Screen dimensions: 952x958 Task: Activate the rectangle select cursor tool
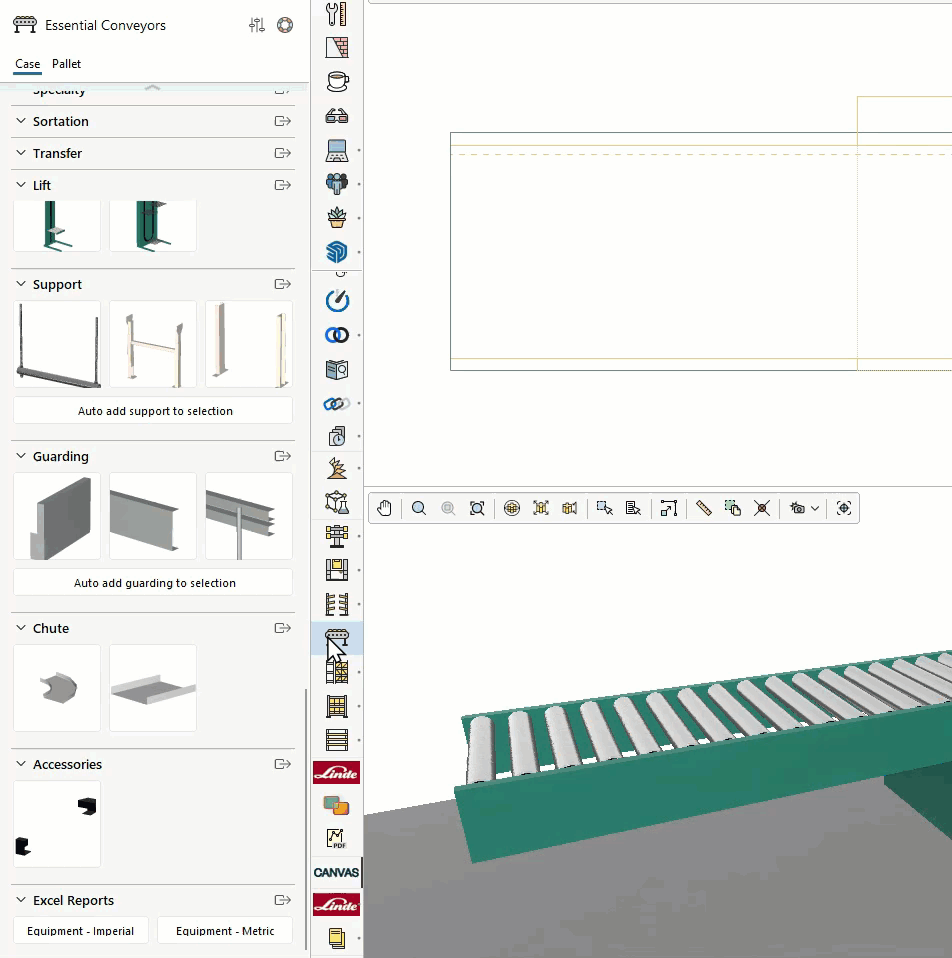tap(604, 508)
